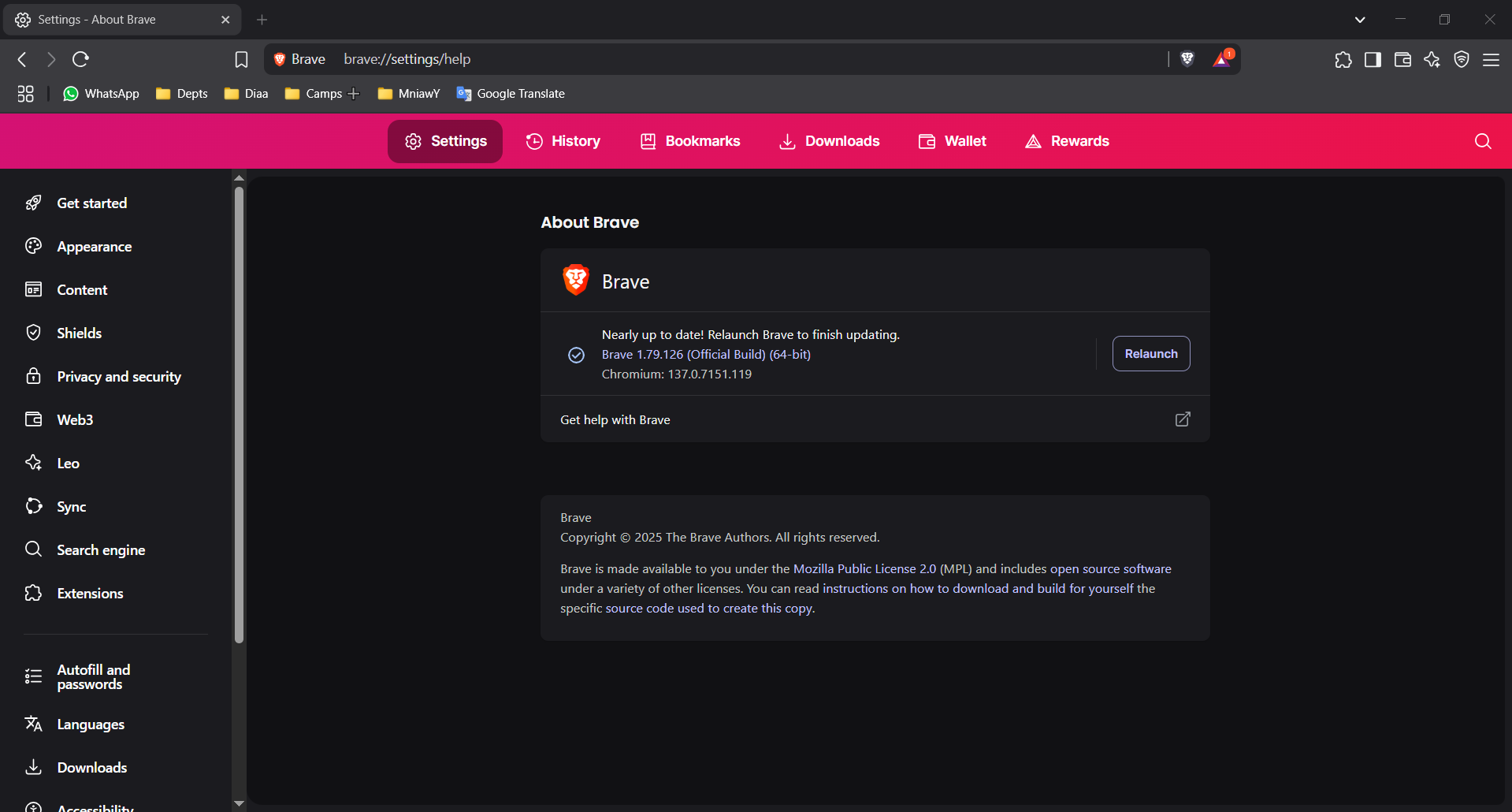Go forward with the forward arrow
This screenshot has height=812, width=1512.
point(51,59)
